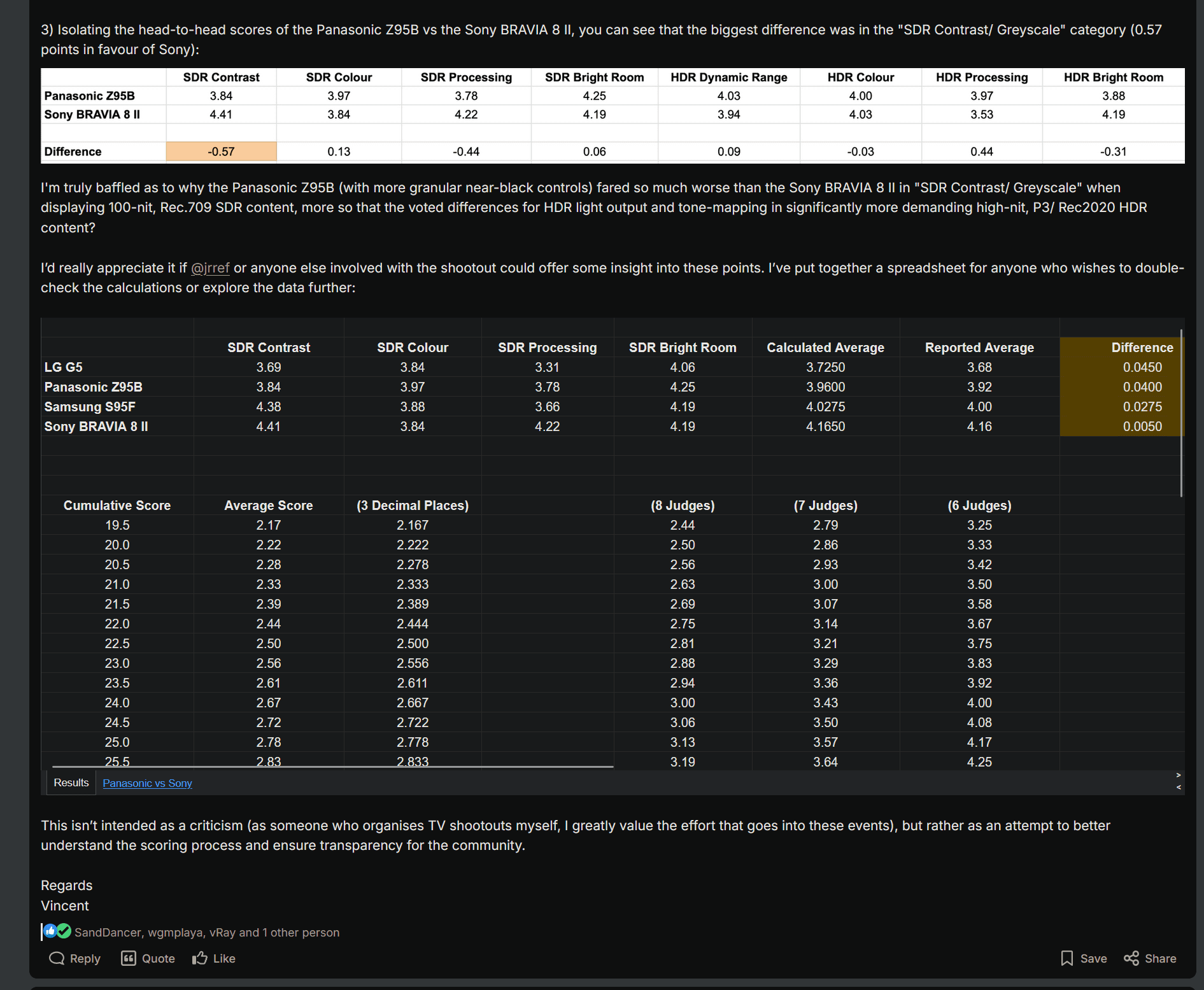Select the 'SDR Contrast' header in top table
The image size is (1204, 990).
[221, 77]
